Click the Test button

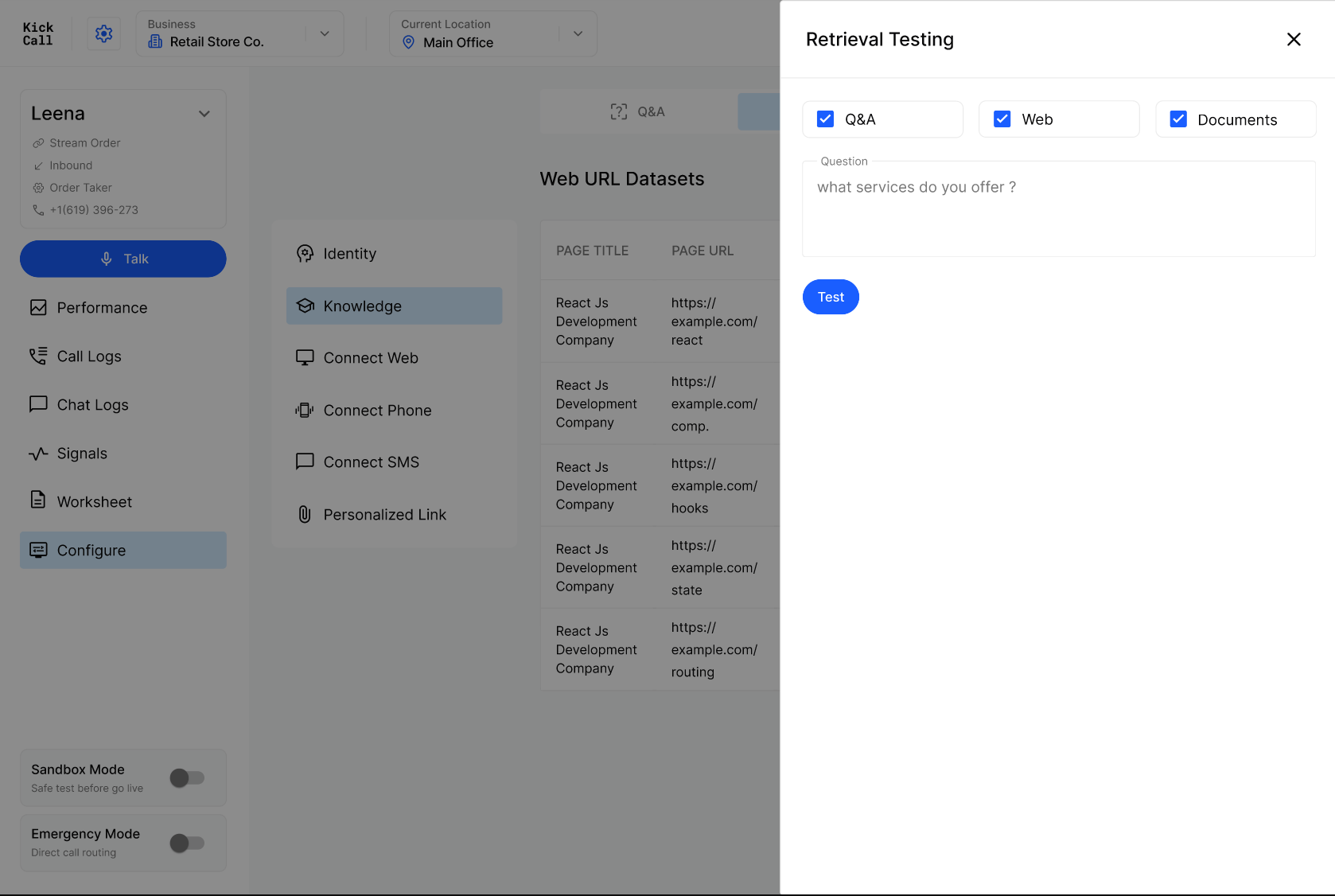click(x=831, y=297)
